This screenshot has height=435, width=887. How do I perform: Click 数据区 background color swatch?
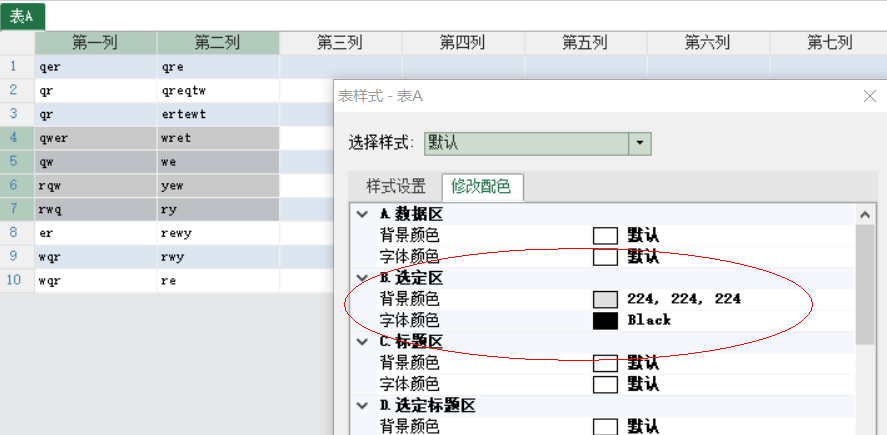(x=605, y=235)
